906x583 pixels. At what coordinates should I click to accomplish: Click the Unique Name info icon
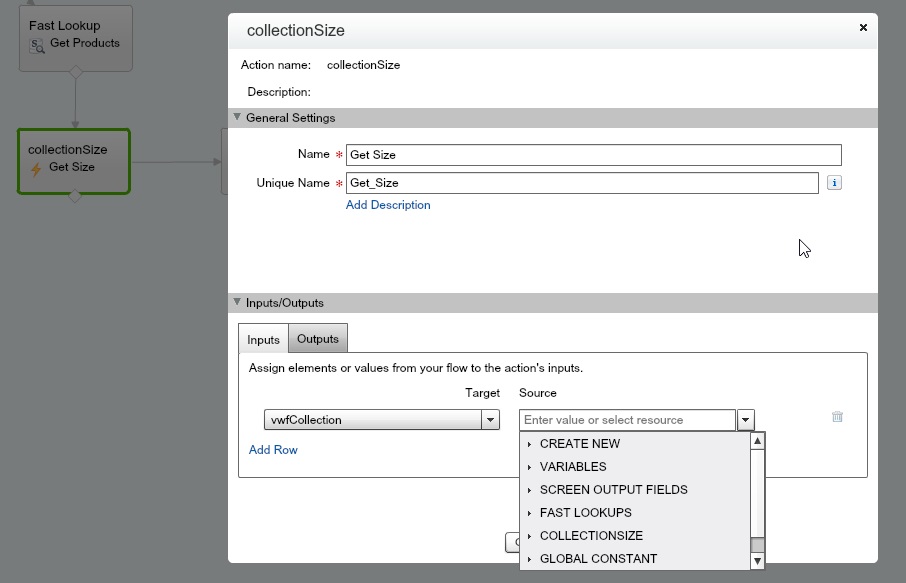point(834,183)
